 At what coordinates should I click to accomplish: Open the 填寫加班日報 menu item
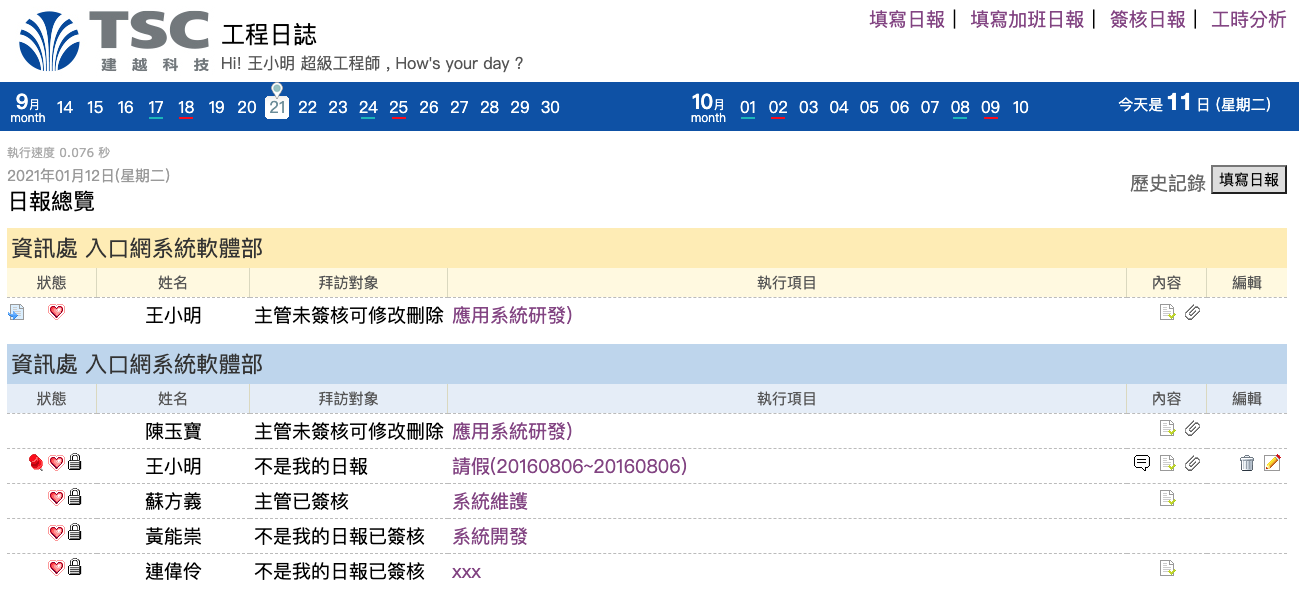tap(1027, 19)
